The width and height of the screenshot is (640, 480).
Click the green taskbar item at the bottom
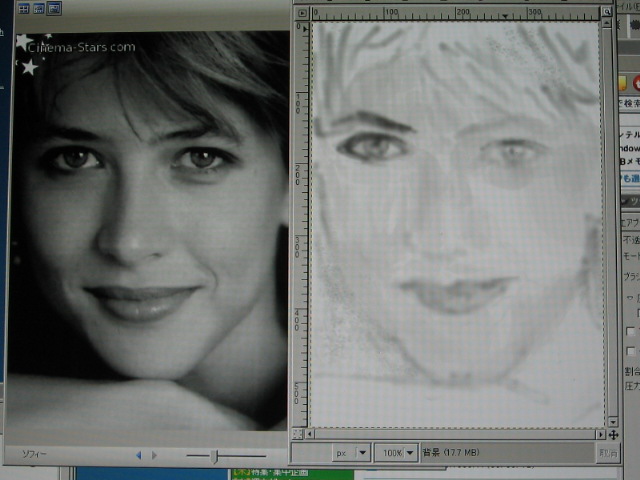coord(292,474)
